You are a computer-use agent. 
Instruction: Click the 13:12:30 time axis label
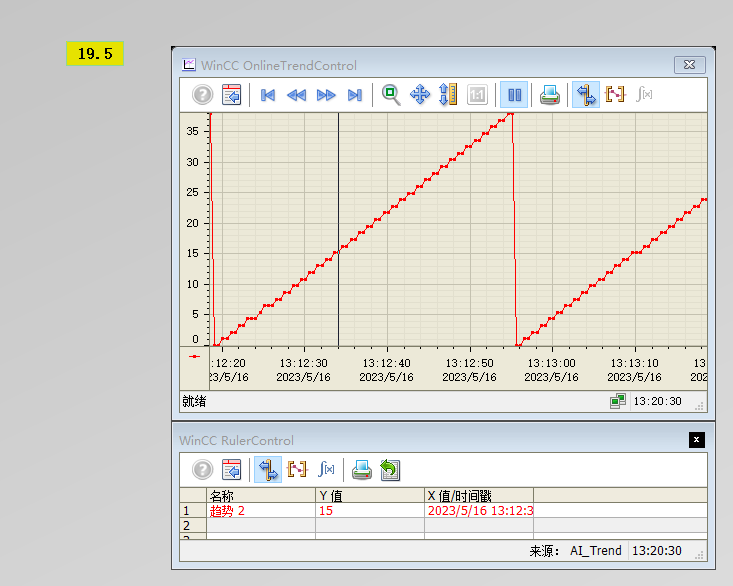click(303, 363)
